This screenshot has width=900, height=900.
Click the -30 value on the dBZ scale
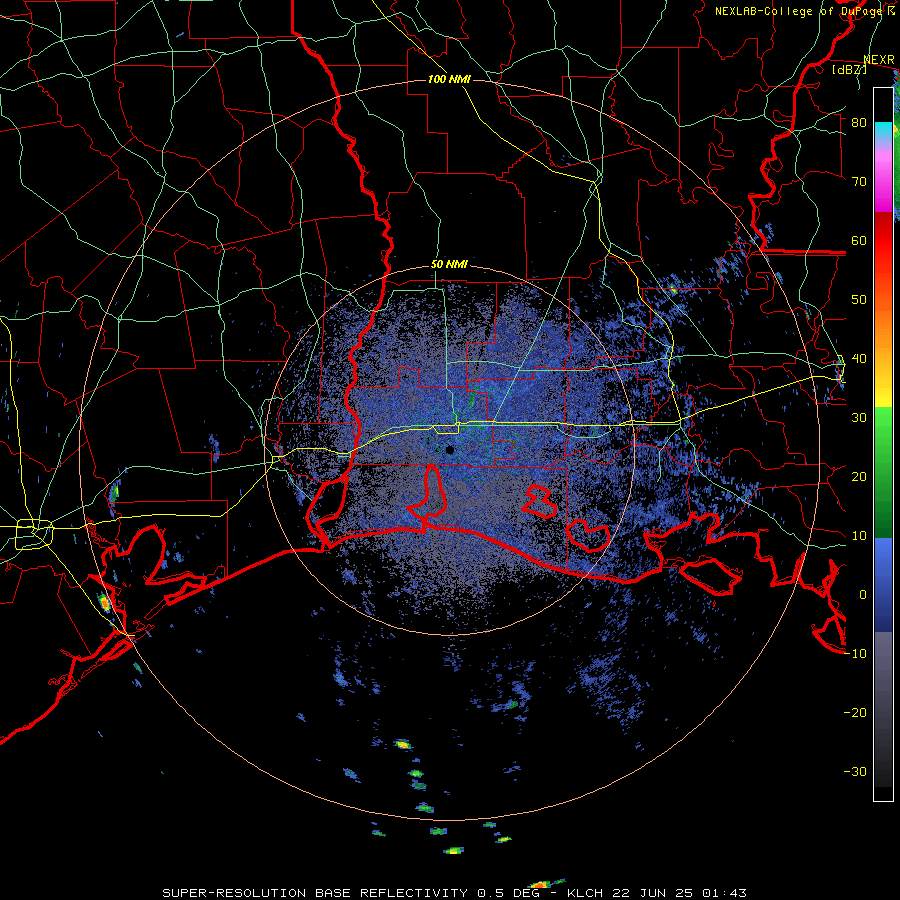point(855,772)
